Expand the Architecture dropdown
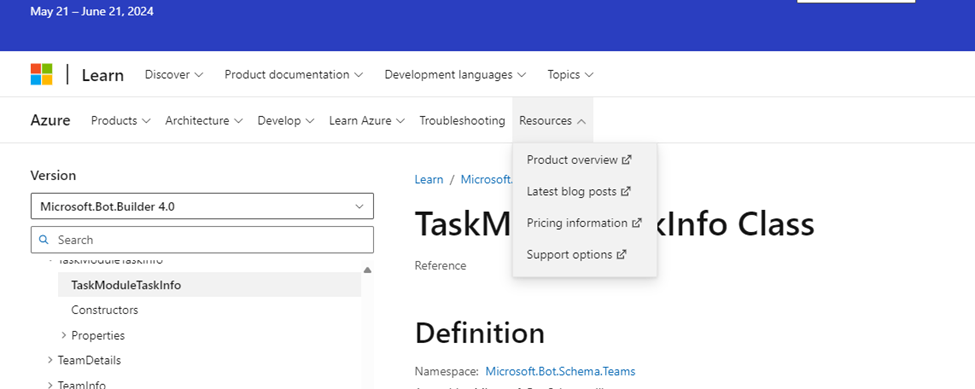This screenshot has width=975, height=389. 204,121
